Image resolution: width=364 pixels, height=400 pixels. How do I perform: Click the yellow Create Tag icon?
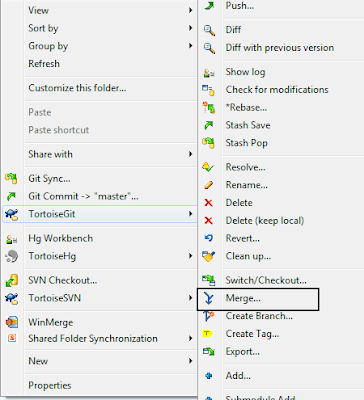click(208, 333)
